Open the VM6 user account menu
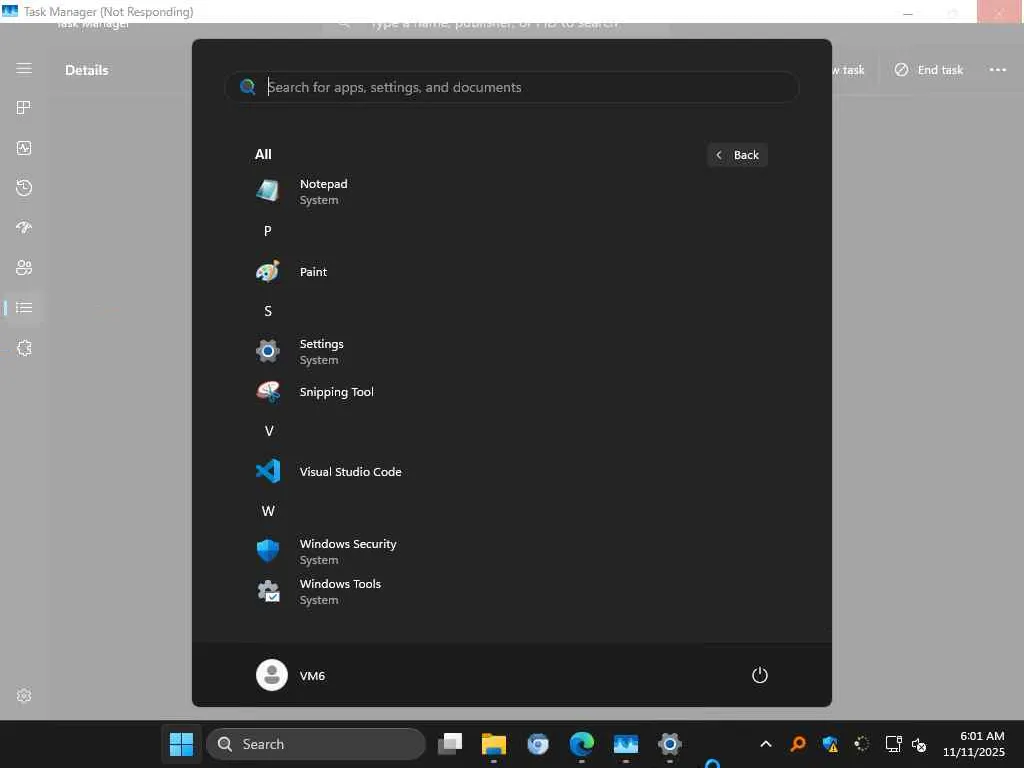The width and height of the screenshot is (1024, 768). pos(291,675)
